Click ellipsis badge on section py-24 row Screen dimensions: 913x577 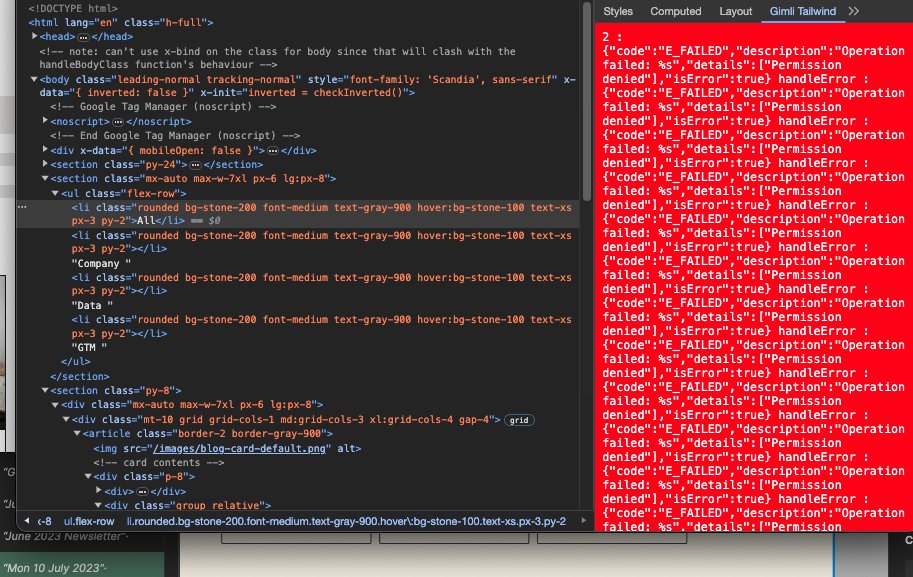coord(195,165)
